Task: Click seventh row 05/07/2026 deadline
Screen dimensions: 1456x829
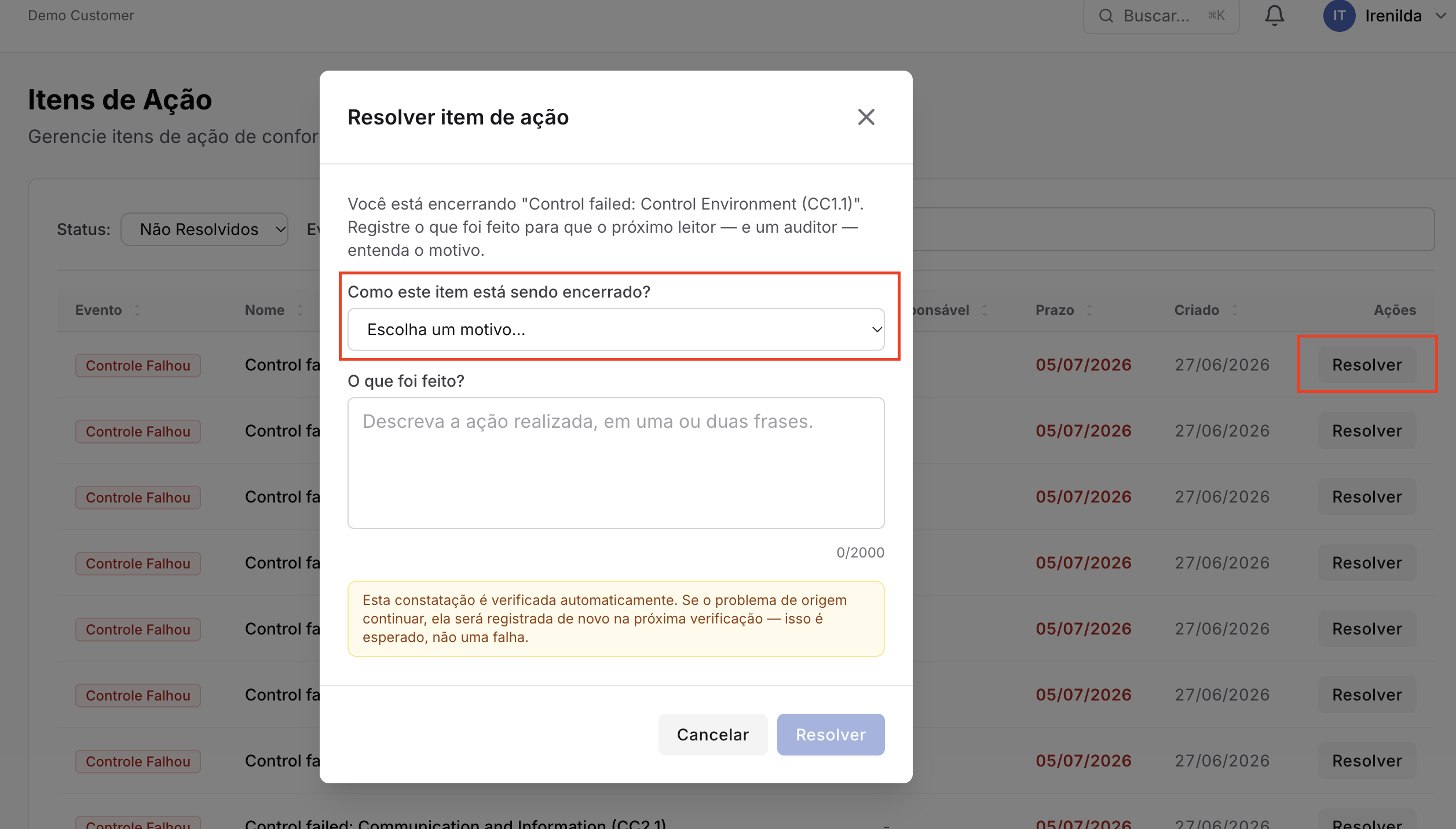Action: [x=1083, y=761]
